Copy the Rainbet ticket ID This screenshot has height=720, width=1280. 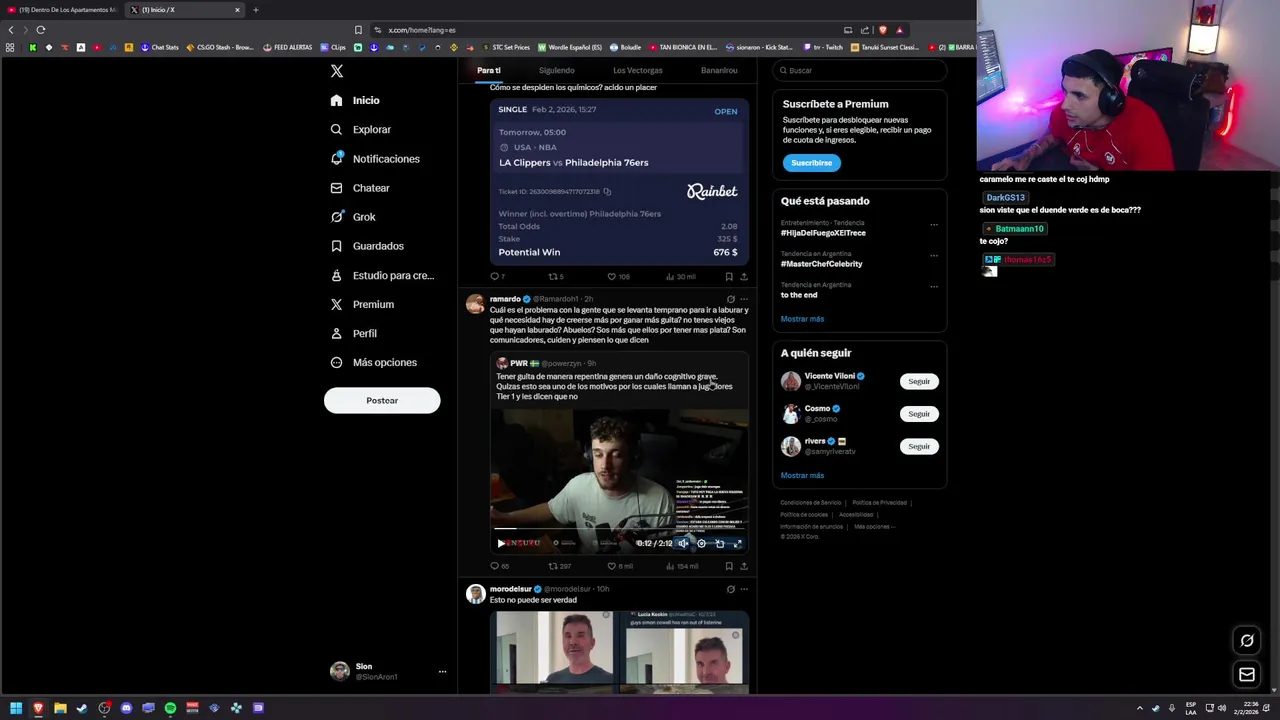coord(607,192)
